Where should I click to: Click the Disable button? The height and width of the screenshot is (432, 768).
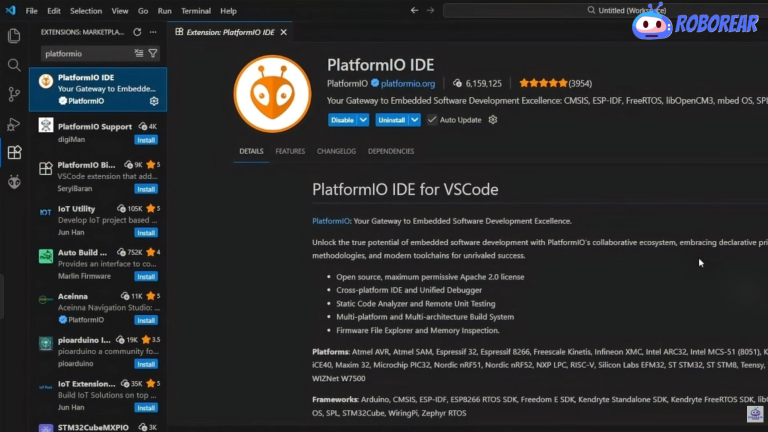(x=342, y=120)
